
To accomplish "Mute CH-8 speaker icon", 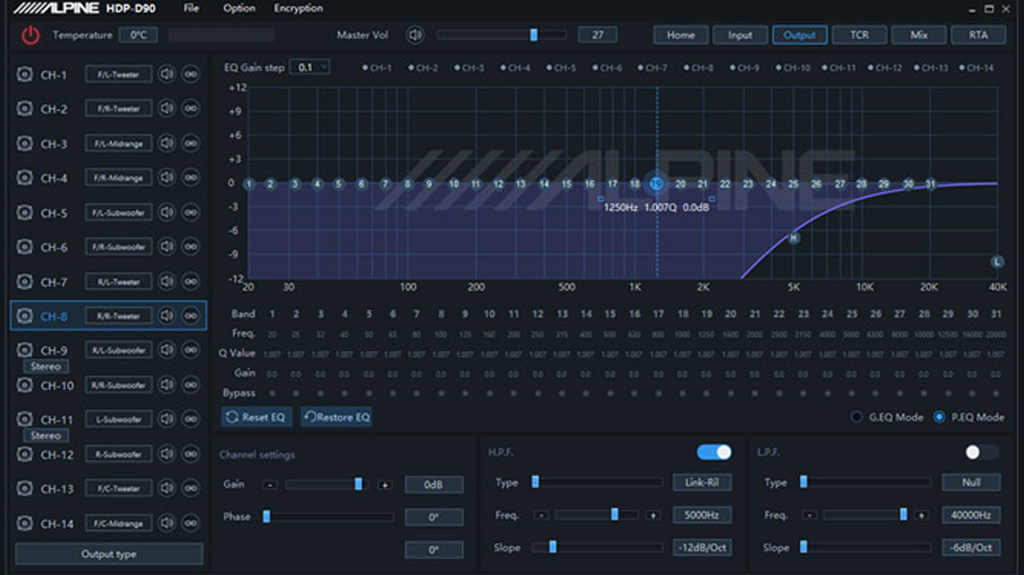I will 167,316.
